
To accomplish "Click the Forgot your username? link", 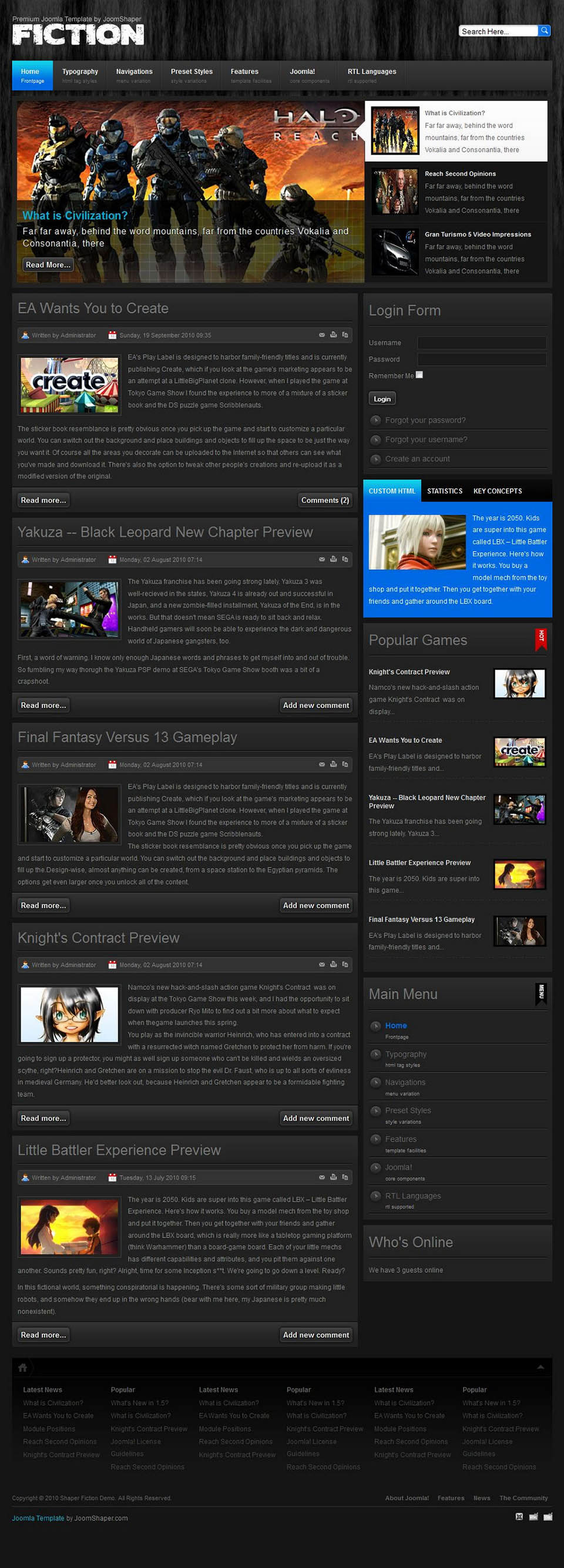I will coord(426,439).
